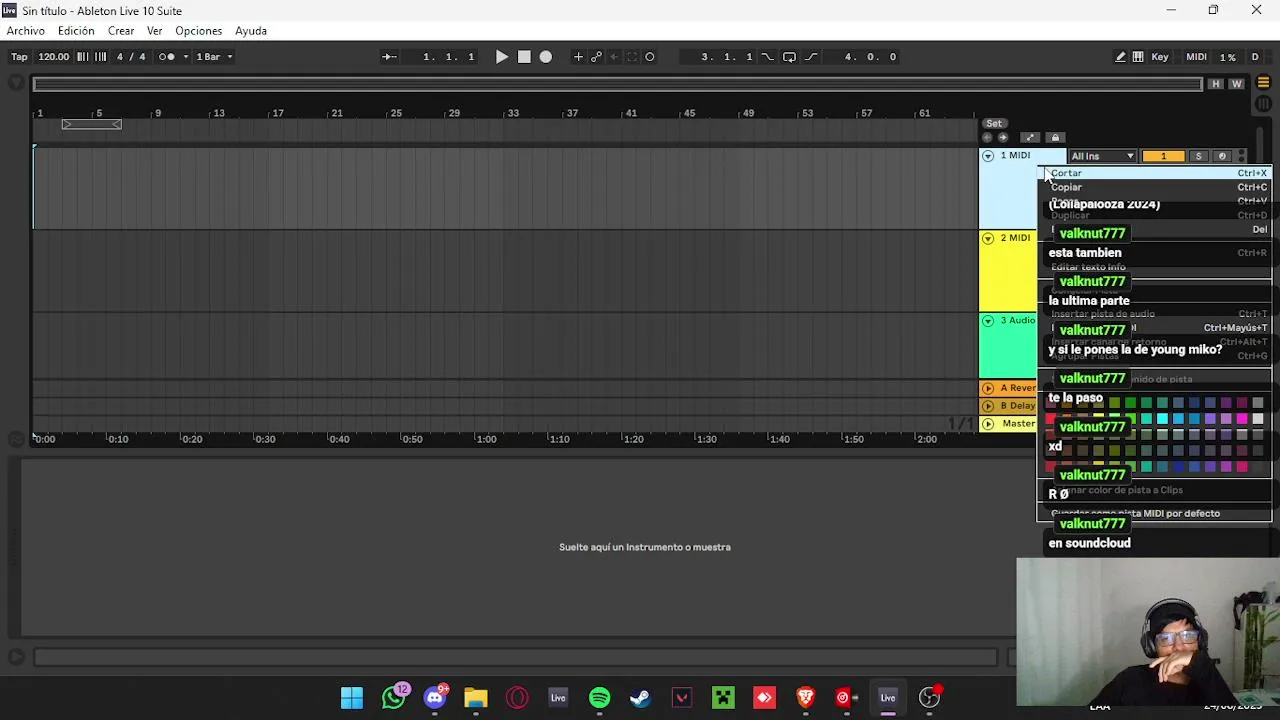Toggle the lock envelopes icon

[x=1055, y=138]
